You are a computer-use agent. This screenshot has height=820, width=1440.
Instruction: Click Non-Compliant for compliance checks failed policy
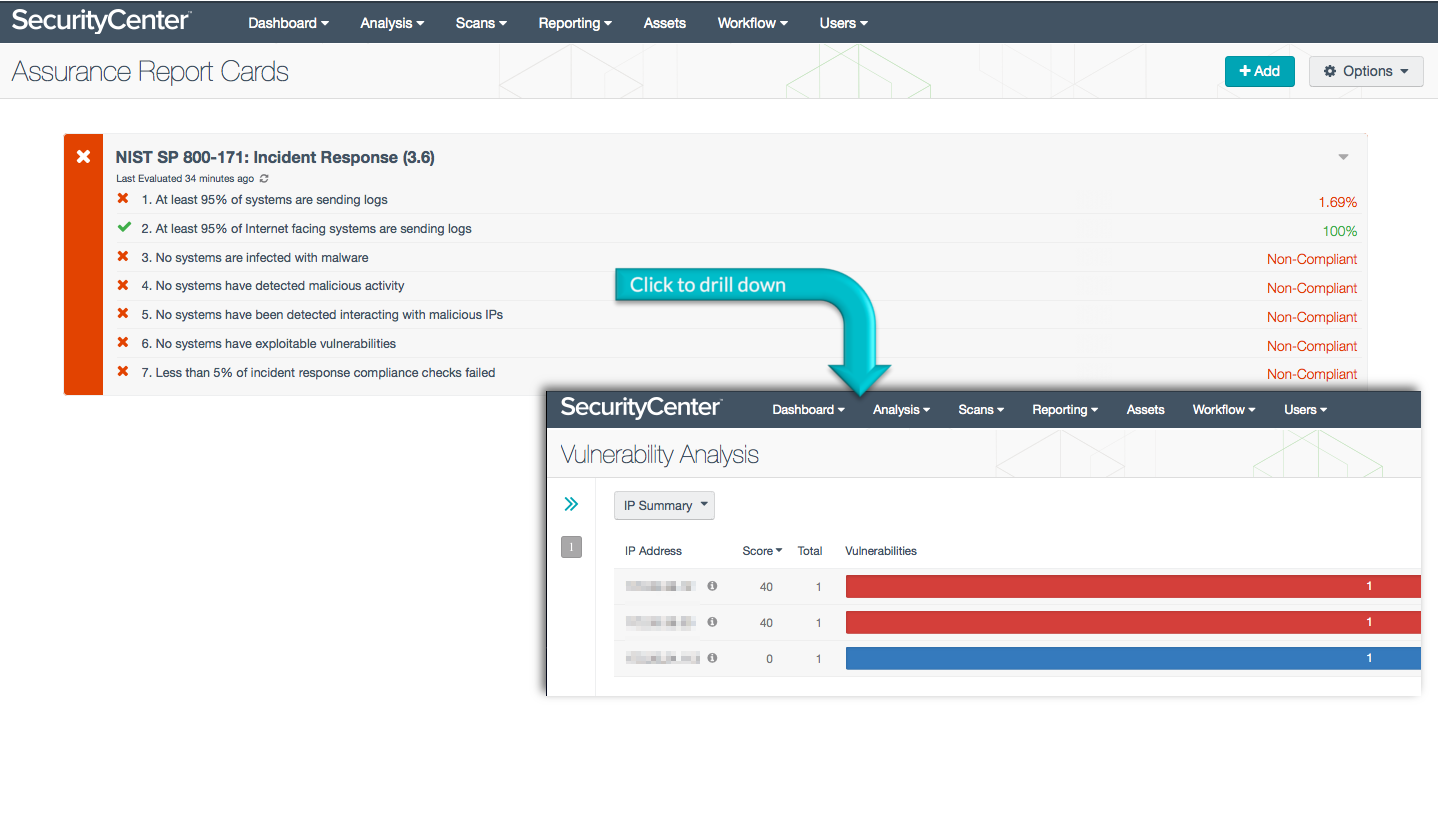coord(1312,374)
